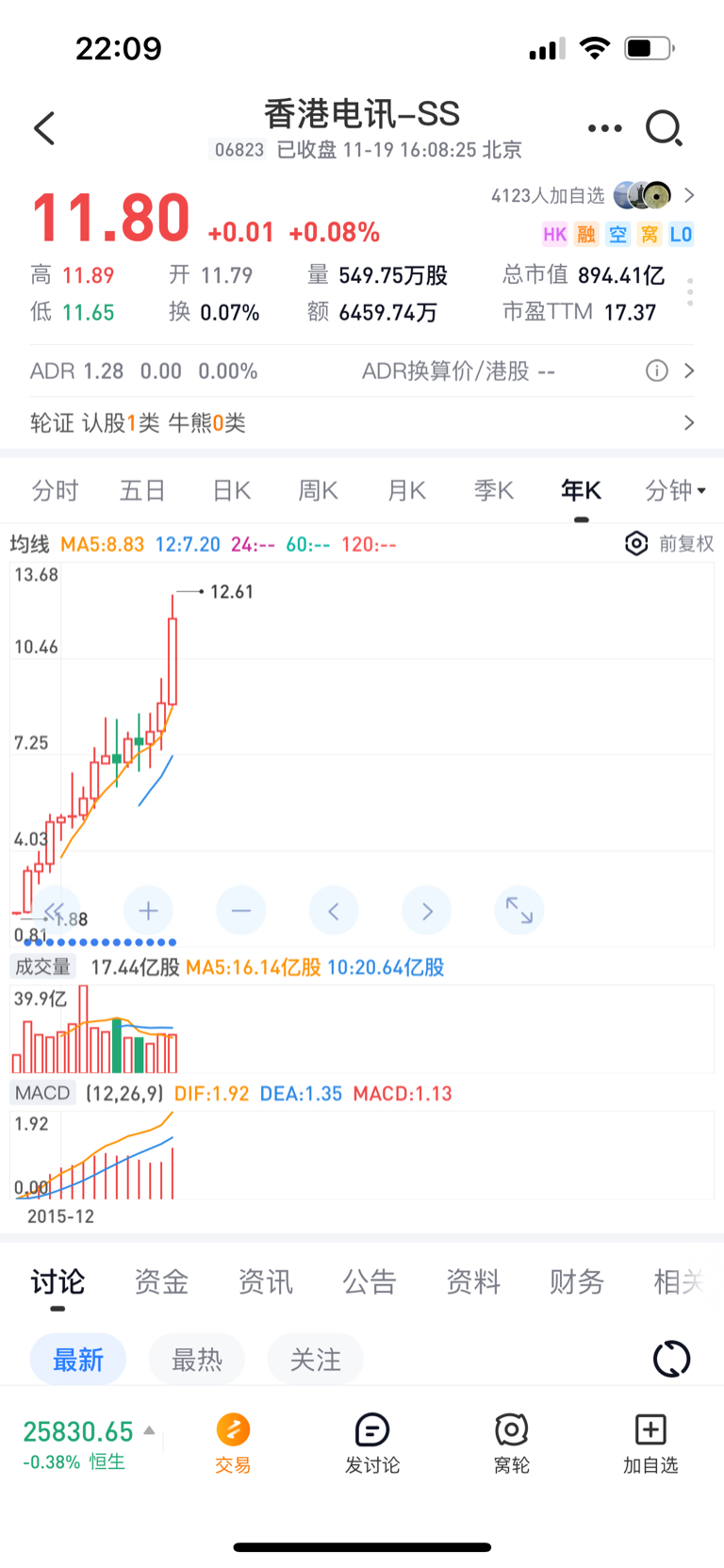Screen dimensions: 724x1568
Task: Go back with the left arrow icon
Action: click(44, 128)
